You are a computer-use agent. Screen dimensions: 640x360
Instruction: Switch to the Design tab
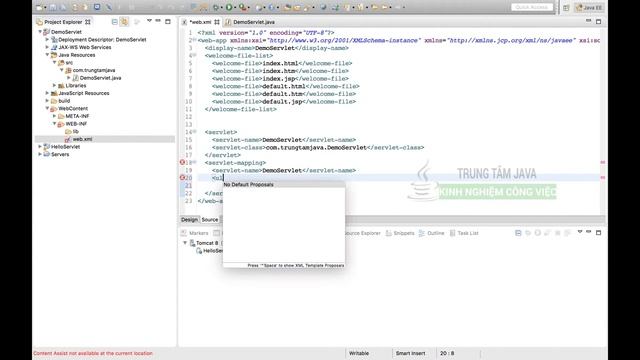point(189,220)
